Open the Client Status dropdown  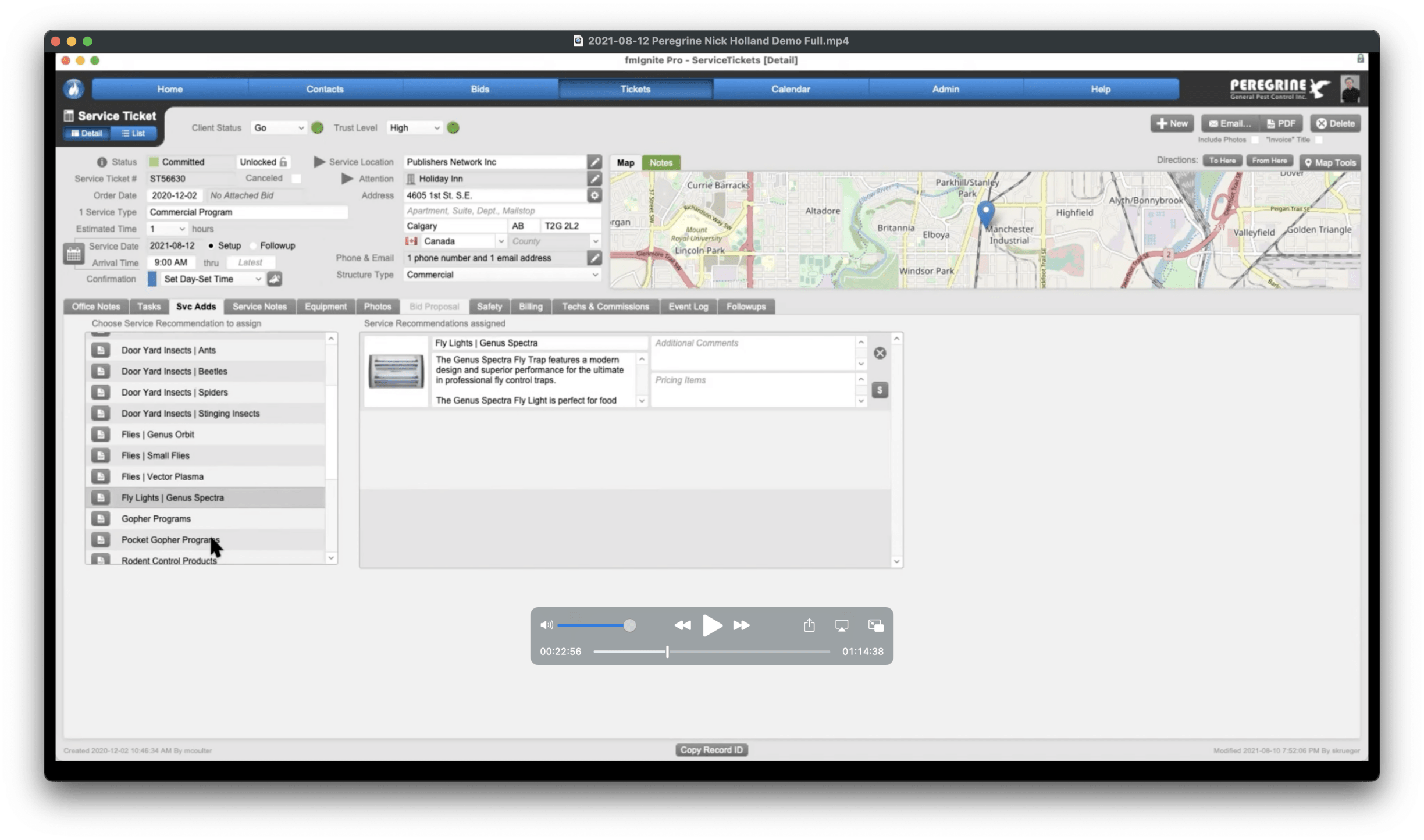[x=278, y=127]
